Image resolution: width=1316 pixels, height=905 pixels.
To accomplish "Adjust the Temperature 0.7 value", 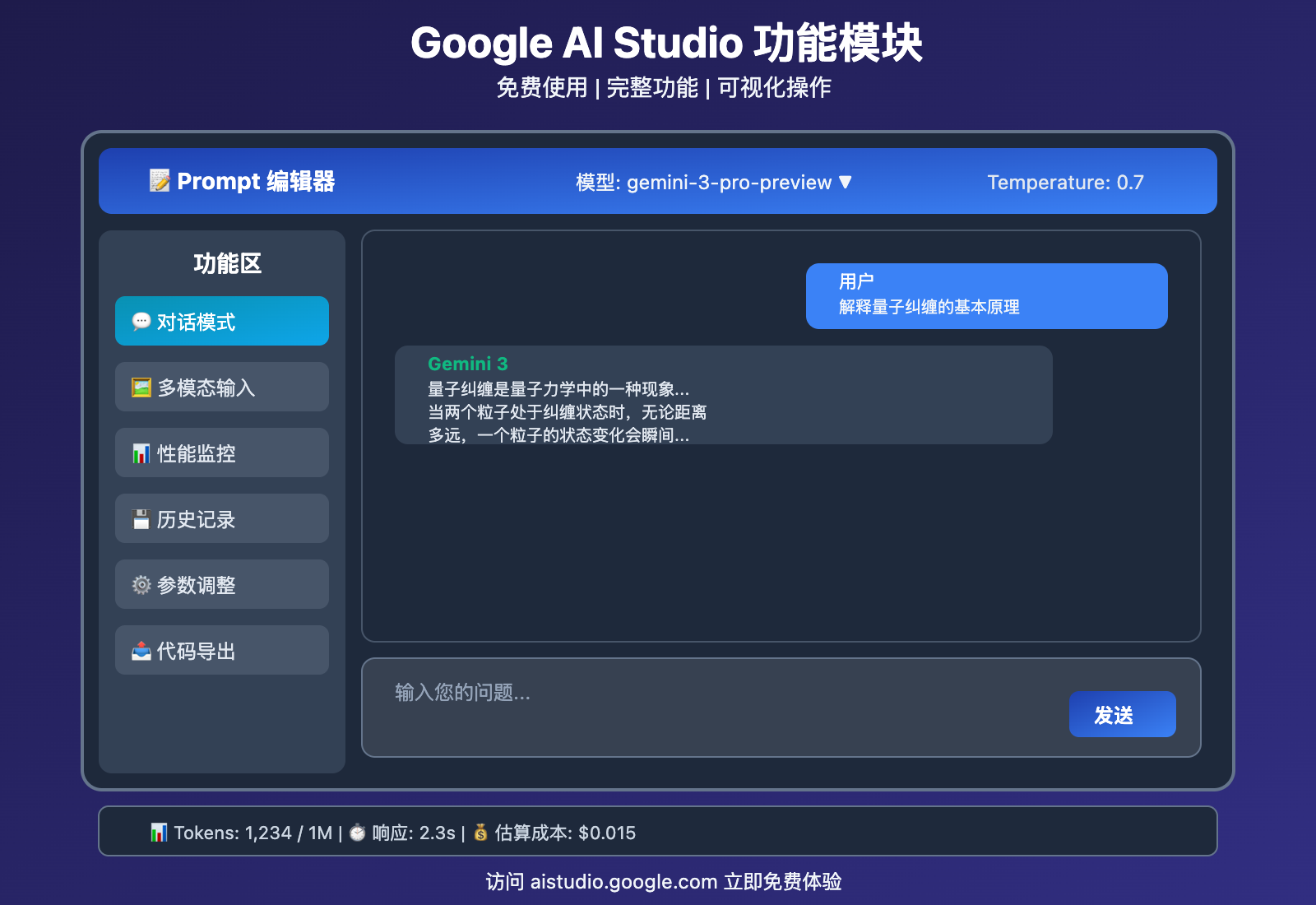I will (1065, 182).
